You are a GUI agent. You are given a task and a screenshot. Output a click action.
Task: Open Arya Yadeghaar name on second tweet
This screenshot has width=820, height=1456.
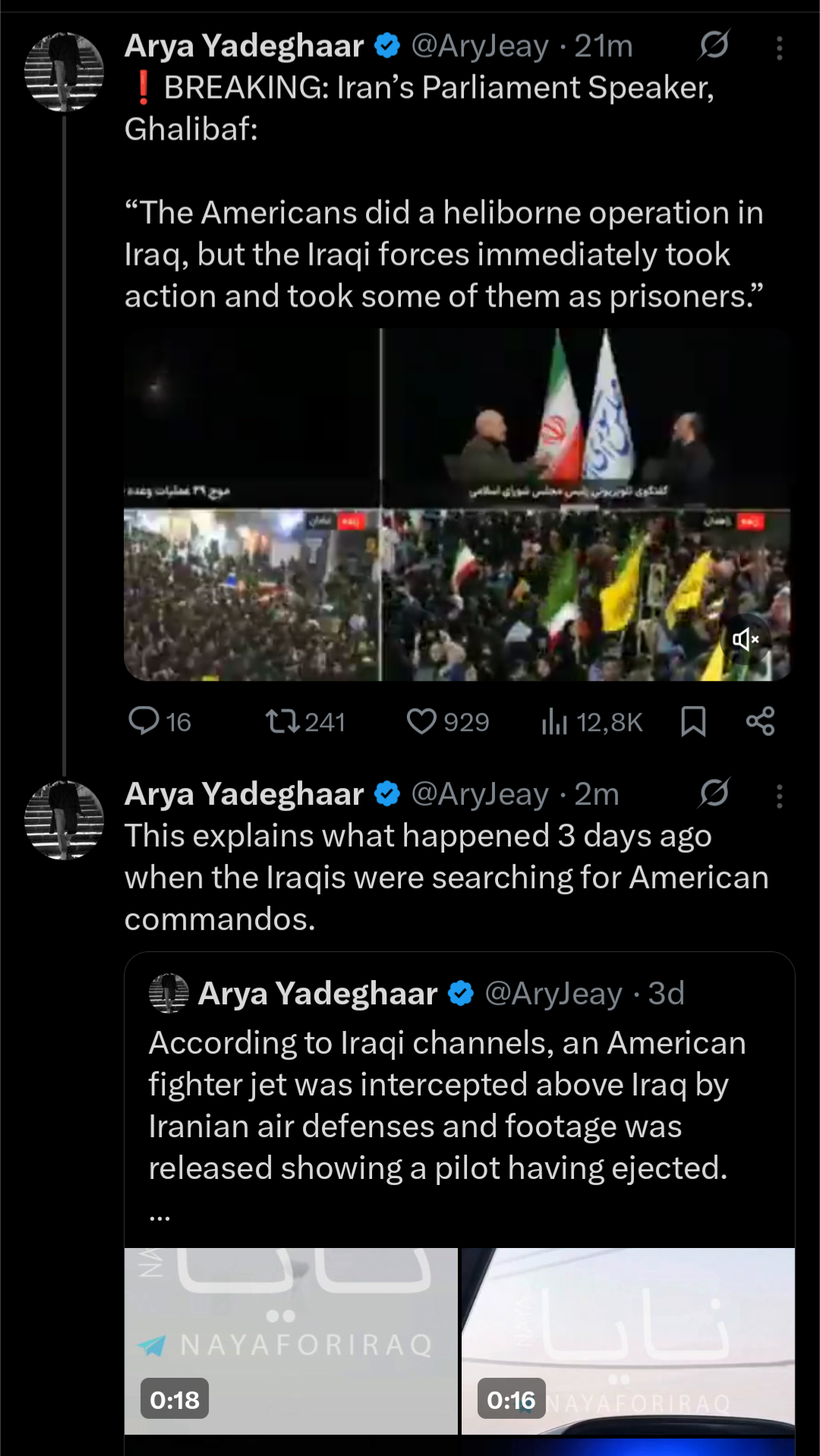pyautogui.click(x=244, y=794)
